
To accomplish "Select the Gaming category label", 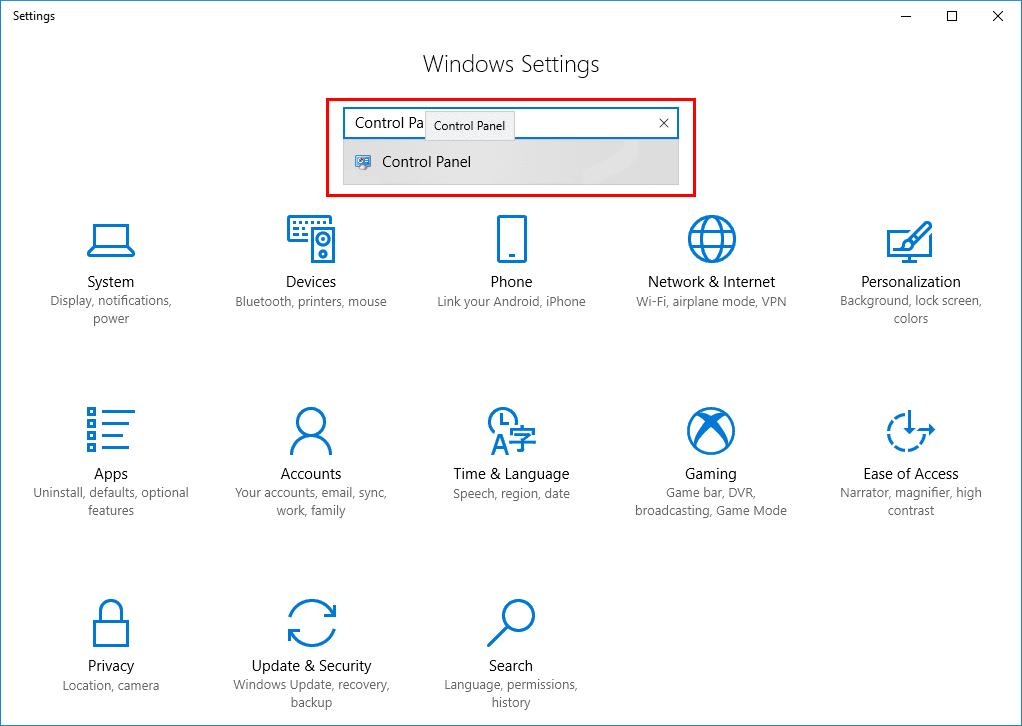I will [x=711, y=474].
